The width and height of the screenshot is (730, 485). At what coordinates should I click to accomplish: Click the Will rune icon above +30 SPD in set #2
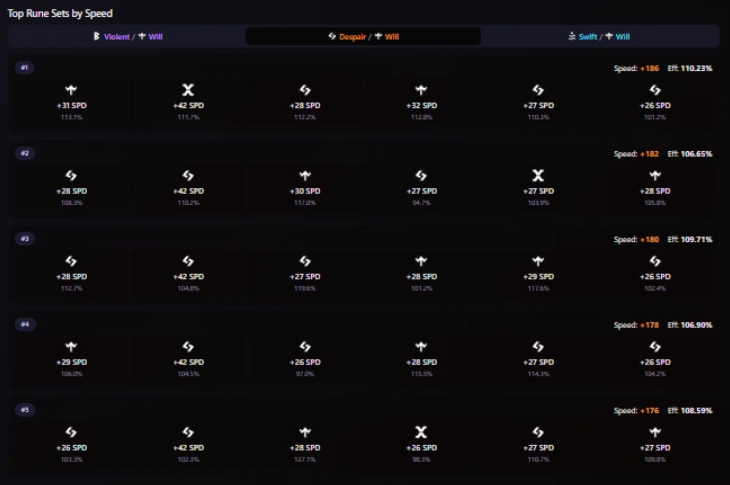coord(305,175)
